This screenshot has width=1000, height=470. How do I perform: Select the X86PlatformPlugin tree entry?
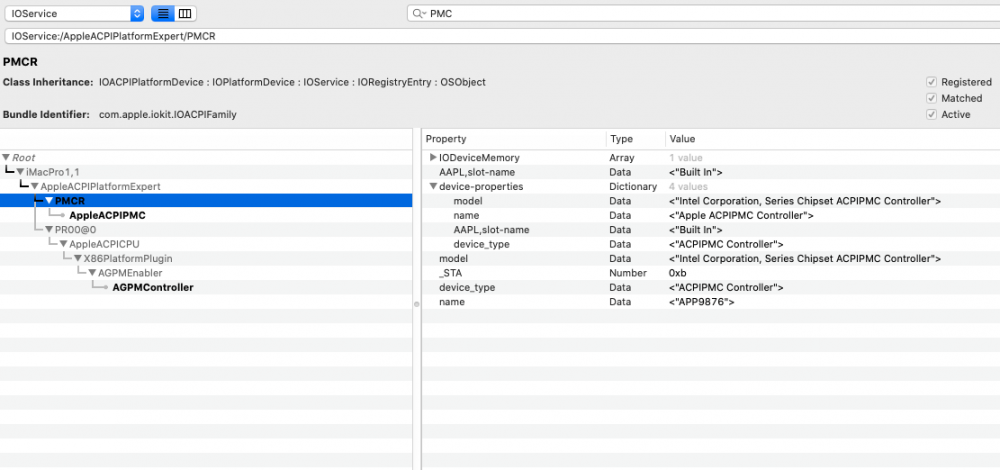128,258
